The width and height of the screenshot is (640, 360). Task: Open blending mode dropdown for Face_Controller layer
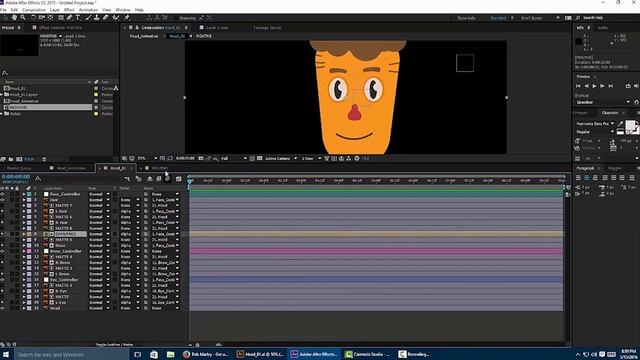tap(100, 194)
